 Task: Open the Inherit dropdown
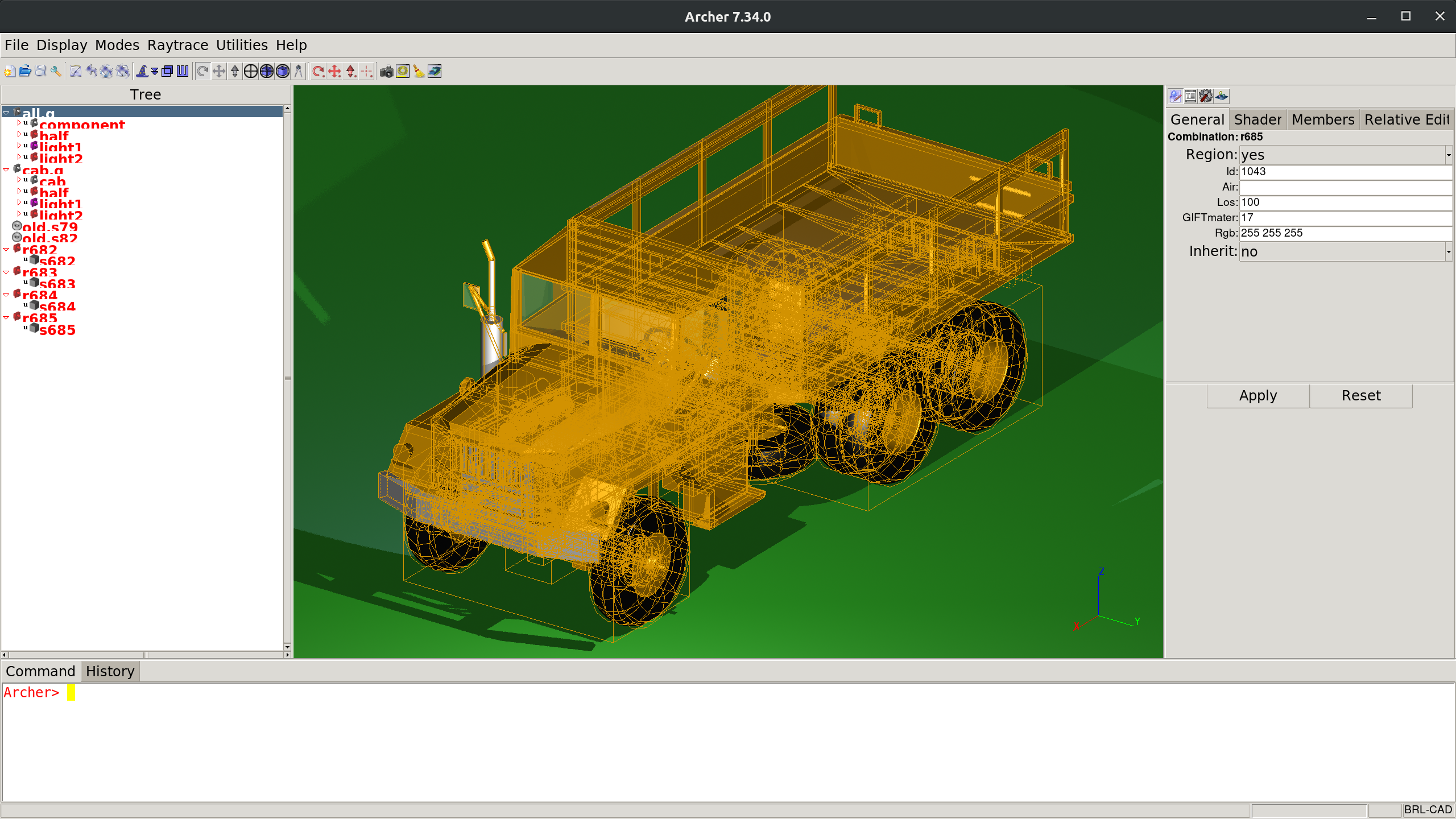pyautogui.click(x=1448, y=251)
